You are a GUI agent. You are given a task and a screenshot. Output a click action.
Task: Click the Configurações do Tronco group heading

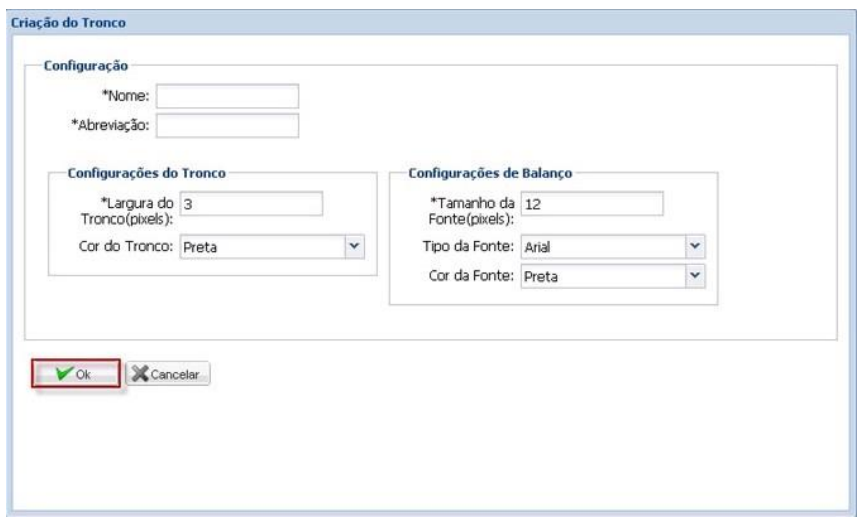coord(145,172)
